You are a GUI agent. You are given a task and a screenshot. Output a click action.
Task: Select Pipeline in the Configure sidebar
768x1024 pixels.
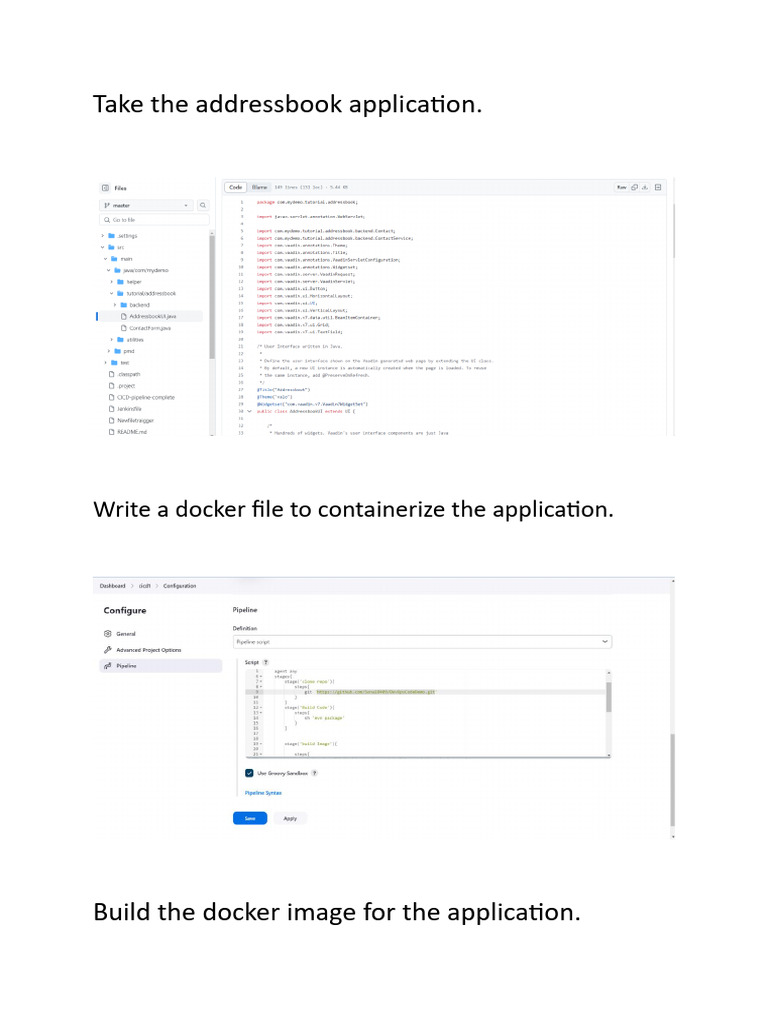[x=161, y=665]
